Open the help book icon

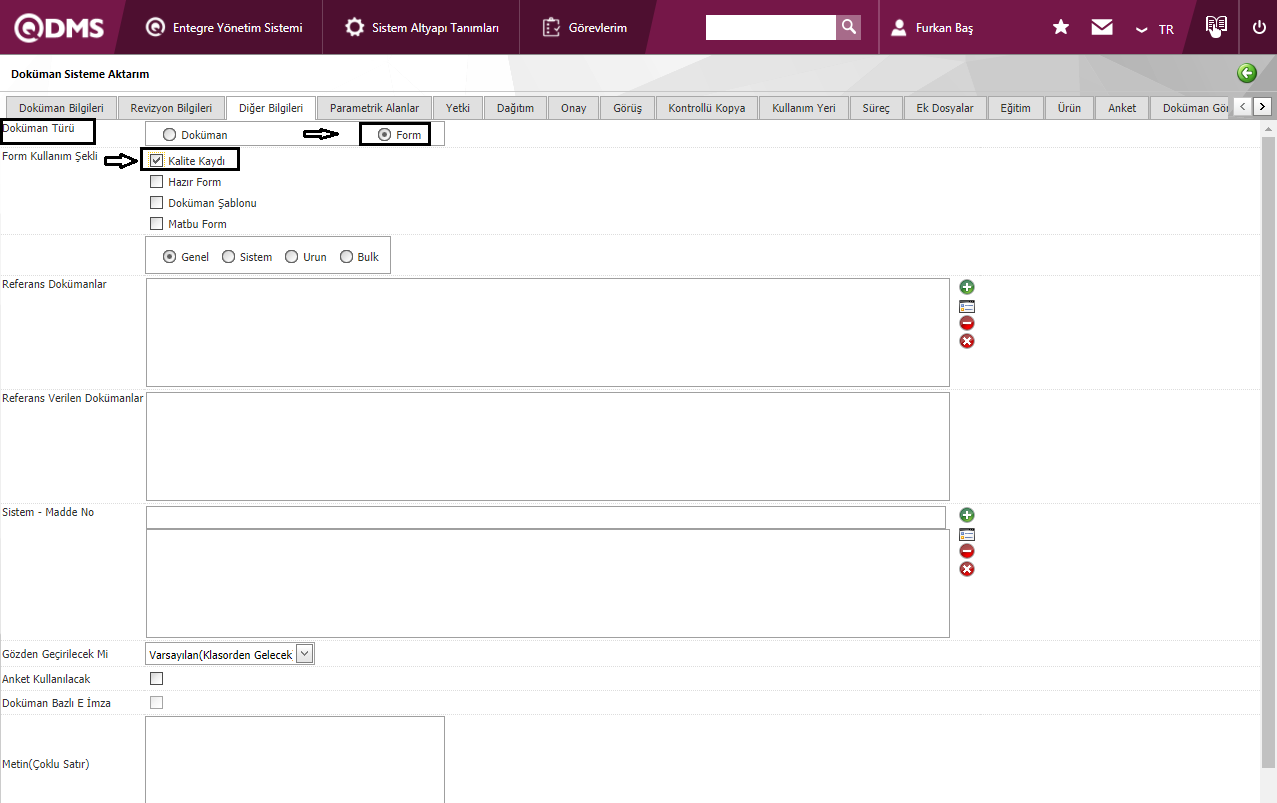click(1216, 27)
